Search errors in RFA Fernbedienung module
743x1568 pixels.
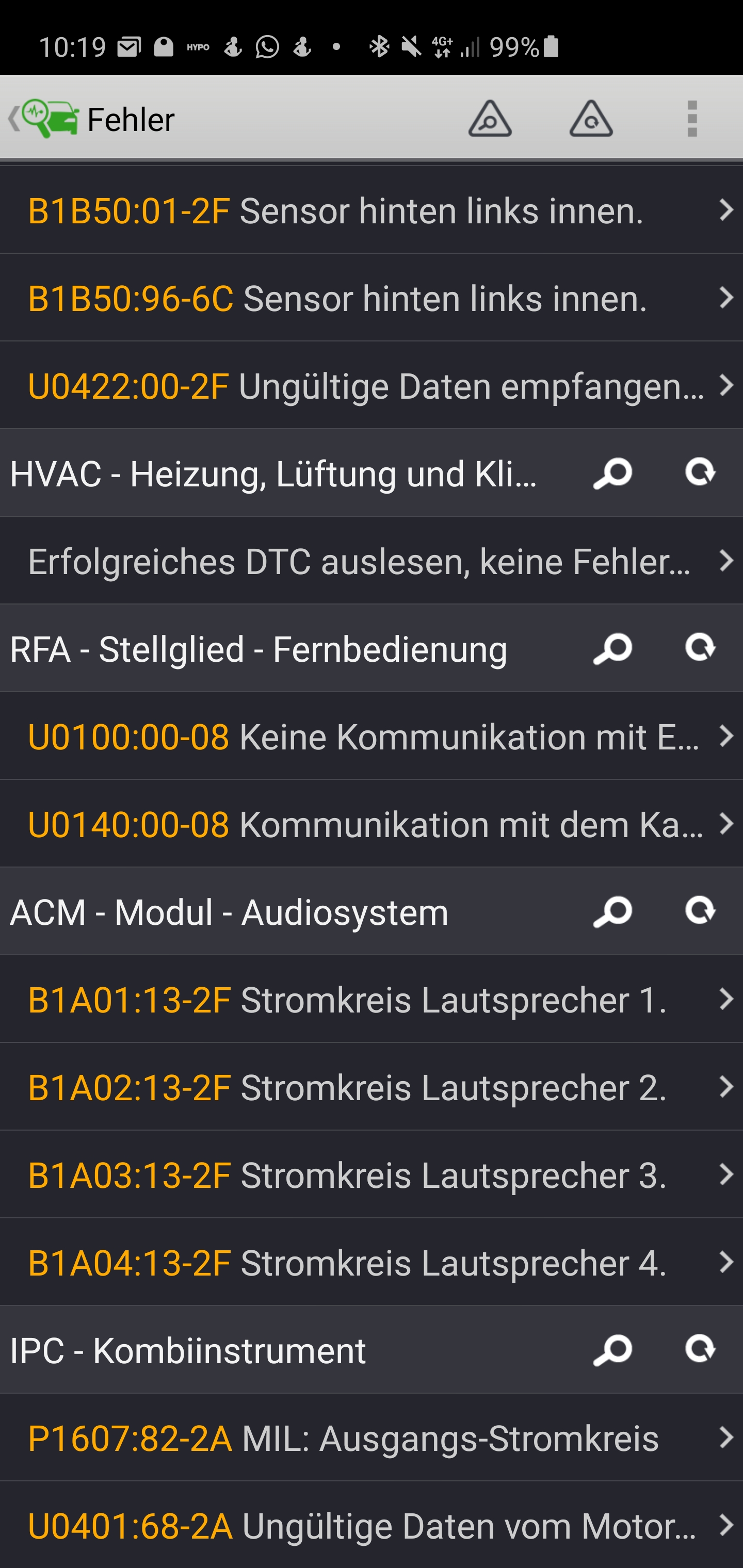point(612,649)
